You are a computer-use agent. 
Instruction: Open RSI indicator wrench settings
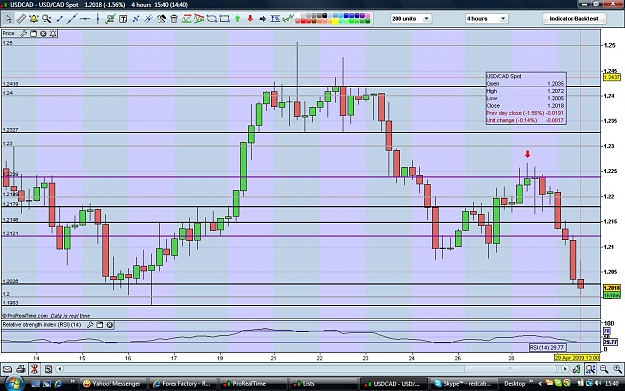click(90, 325)
